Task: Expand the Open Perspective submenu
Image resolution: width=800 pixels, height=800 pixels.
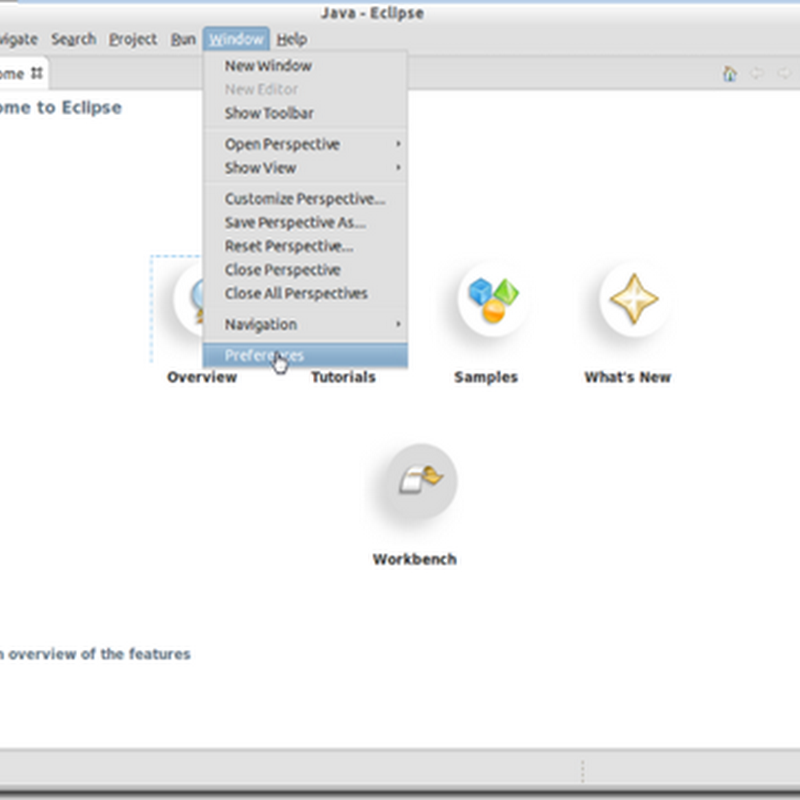Action: (305, 144)
